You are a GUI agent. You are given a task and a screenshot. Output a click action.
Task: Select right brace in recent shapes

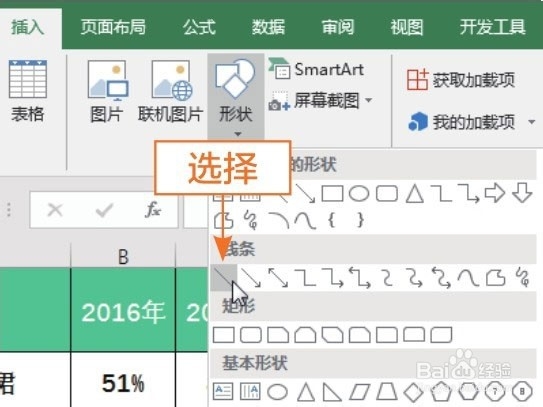pyautogui.click(x=360, y=220)
